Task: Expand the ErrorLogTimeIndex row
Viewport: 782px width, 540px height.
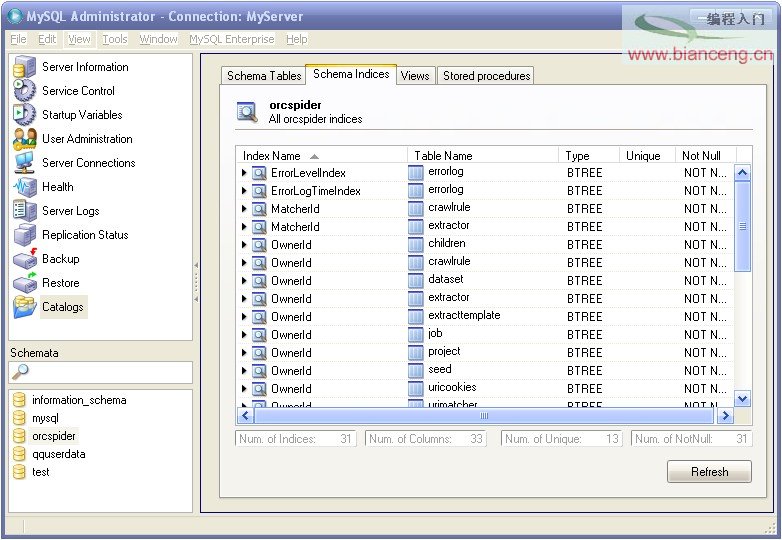Action: (244, 191)
